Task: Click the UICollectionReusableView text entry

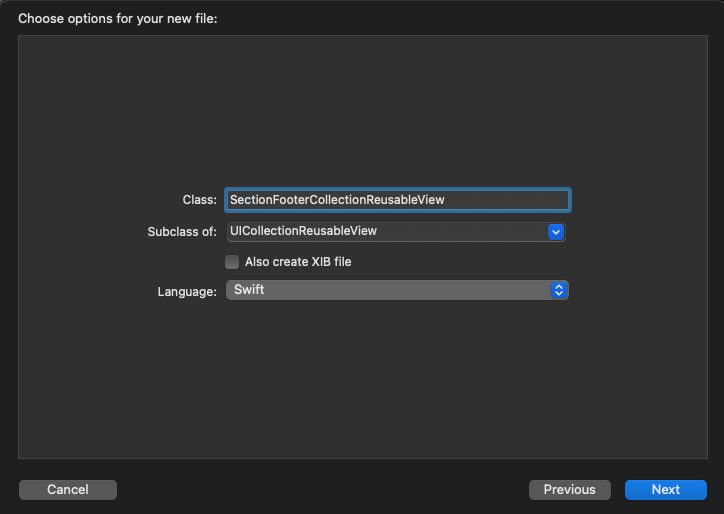Action: click(303, 231)
